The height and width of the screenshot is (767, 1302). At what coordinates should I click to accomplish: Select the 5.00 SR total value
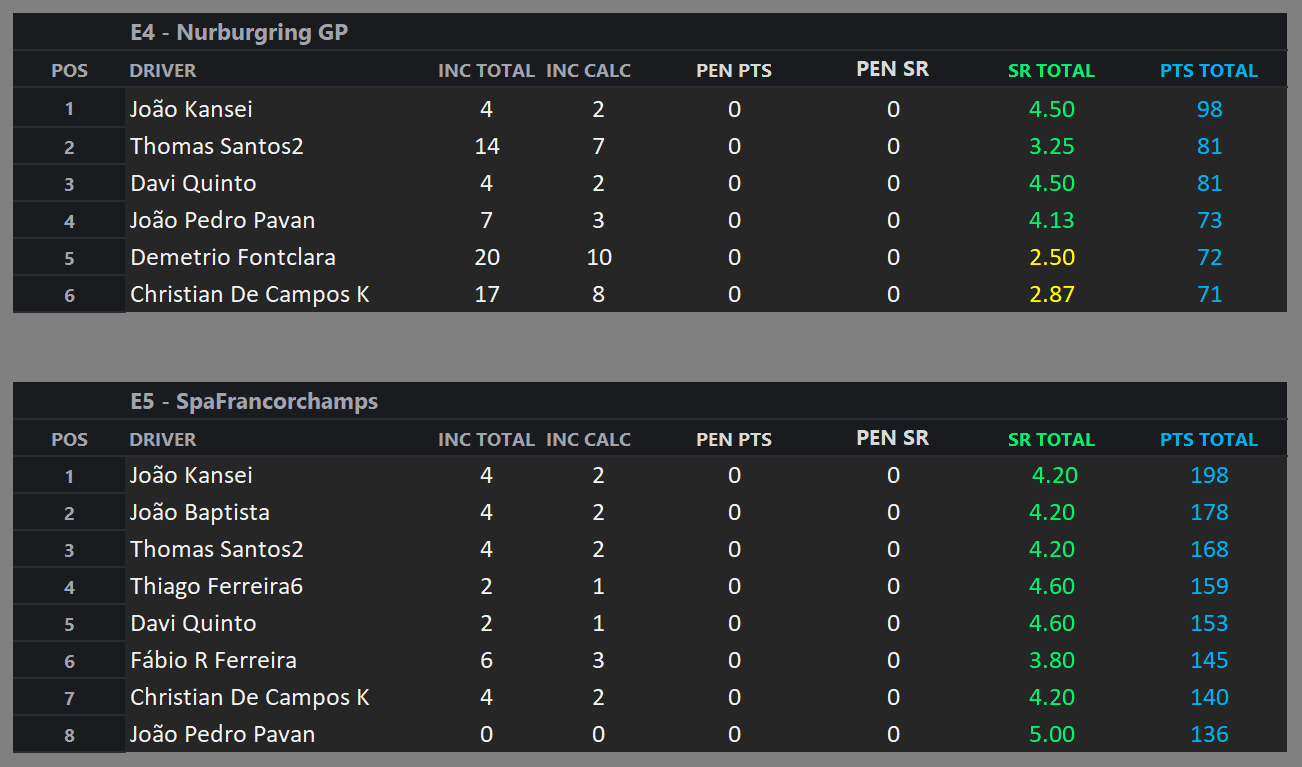click(1052, 734)
